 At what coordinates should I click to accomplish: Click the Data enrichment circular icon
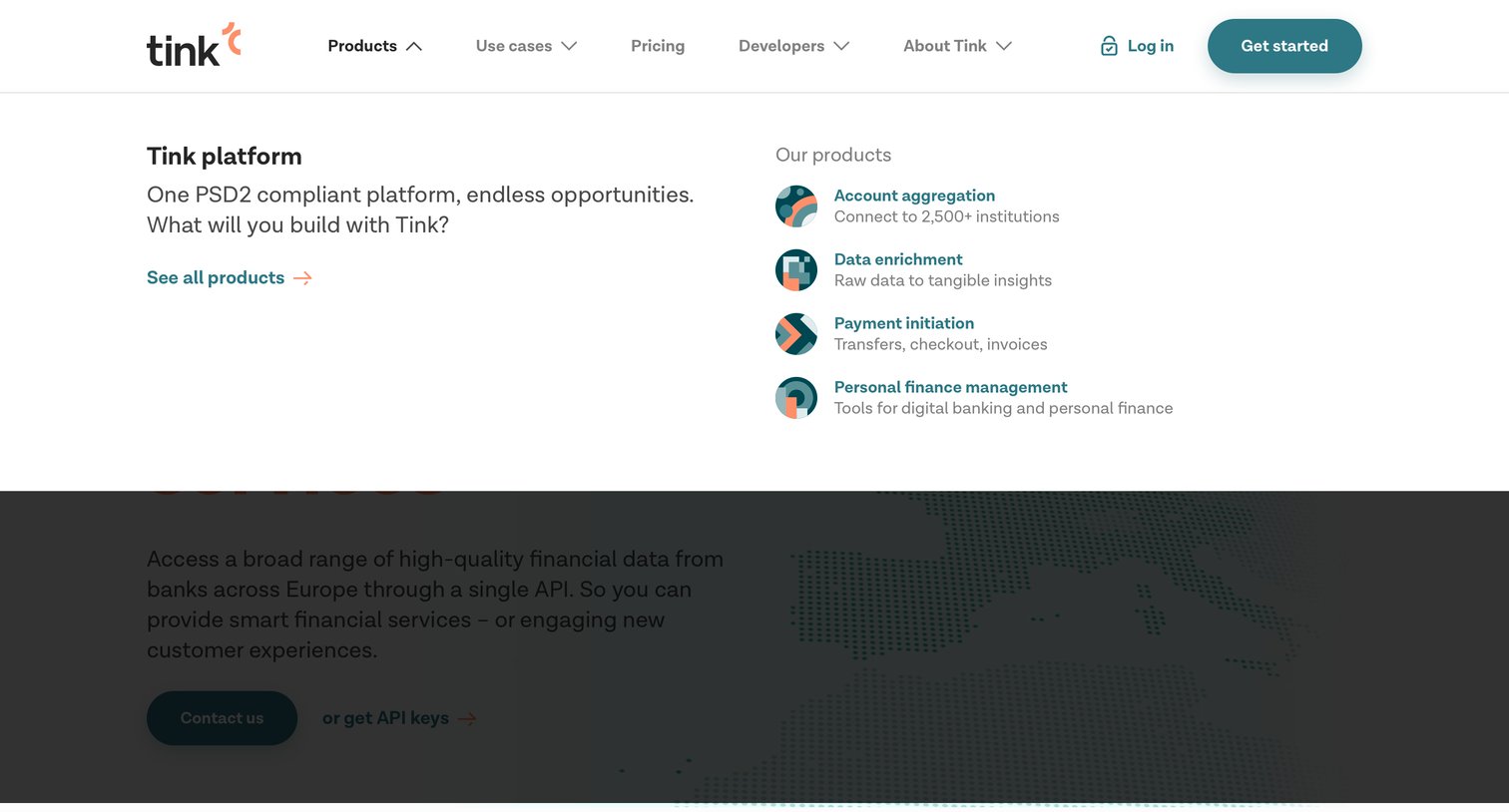click(796, 270)
